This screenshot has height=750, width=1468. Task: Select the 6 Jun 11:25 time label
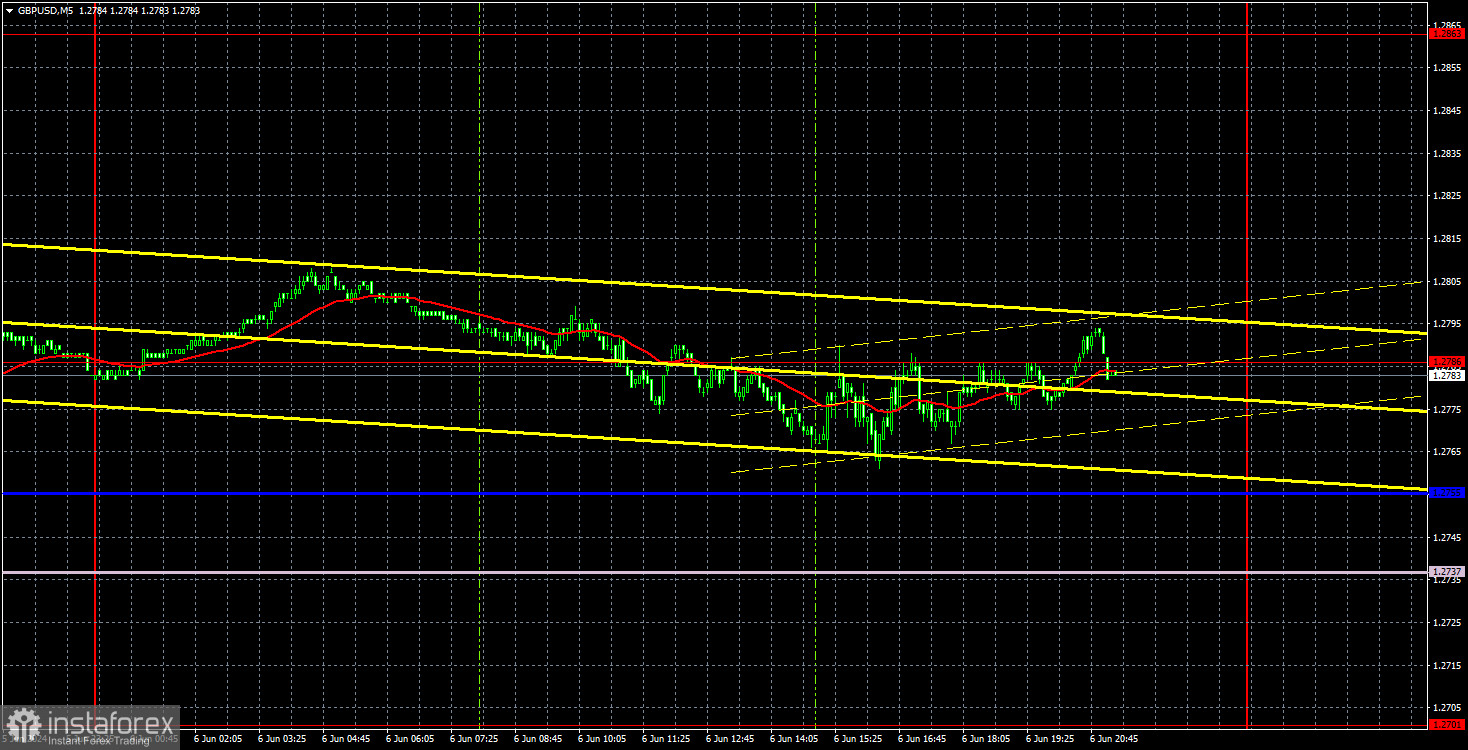pyautogui.click(x=666, y=740)
